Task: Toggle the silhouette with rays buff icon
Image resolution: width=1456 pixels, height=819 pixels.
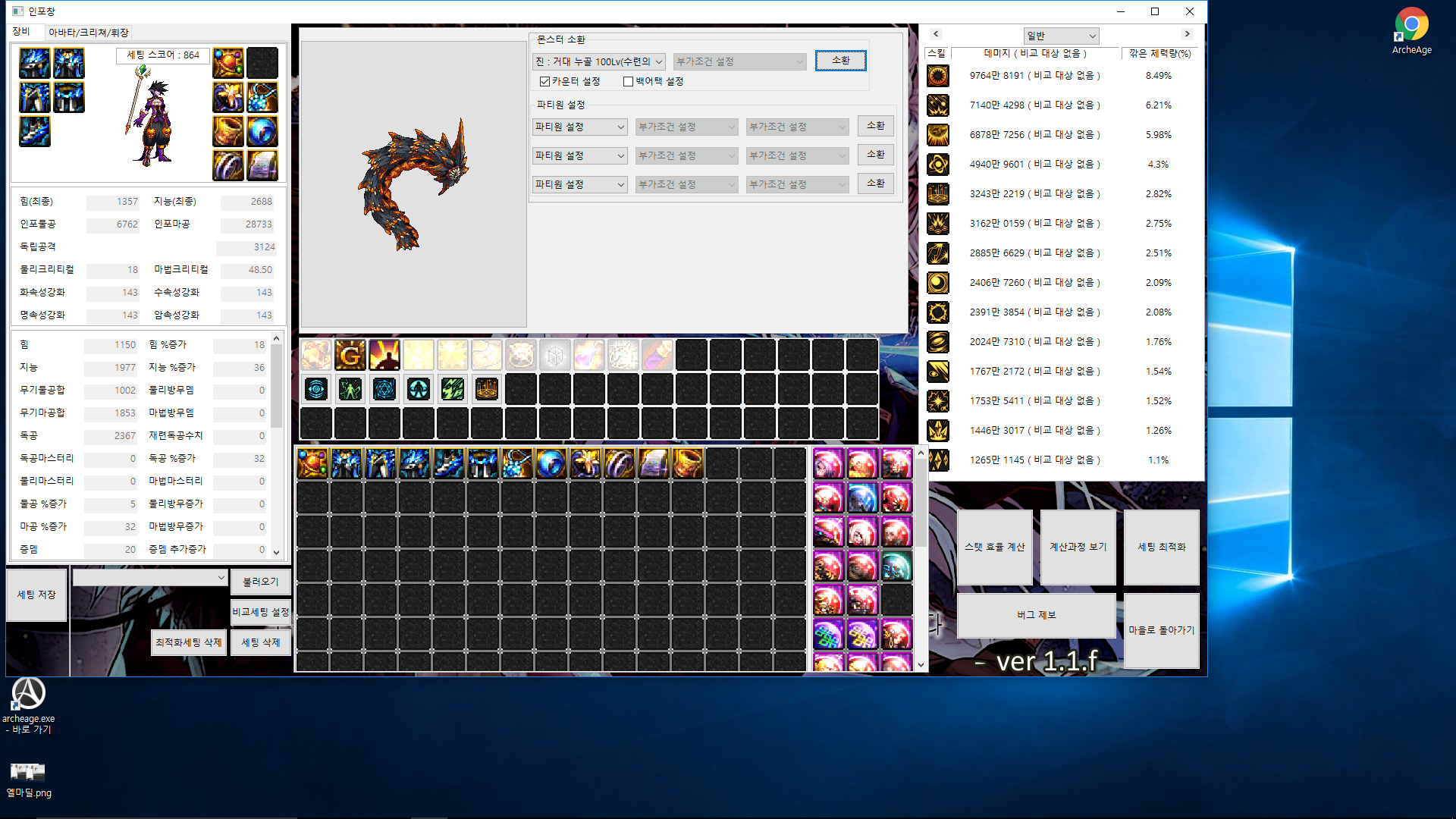Action: [384, 355]
